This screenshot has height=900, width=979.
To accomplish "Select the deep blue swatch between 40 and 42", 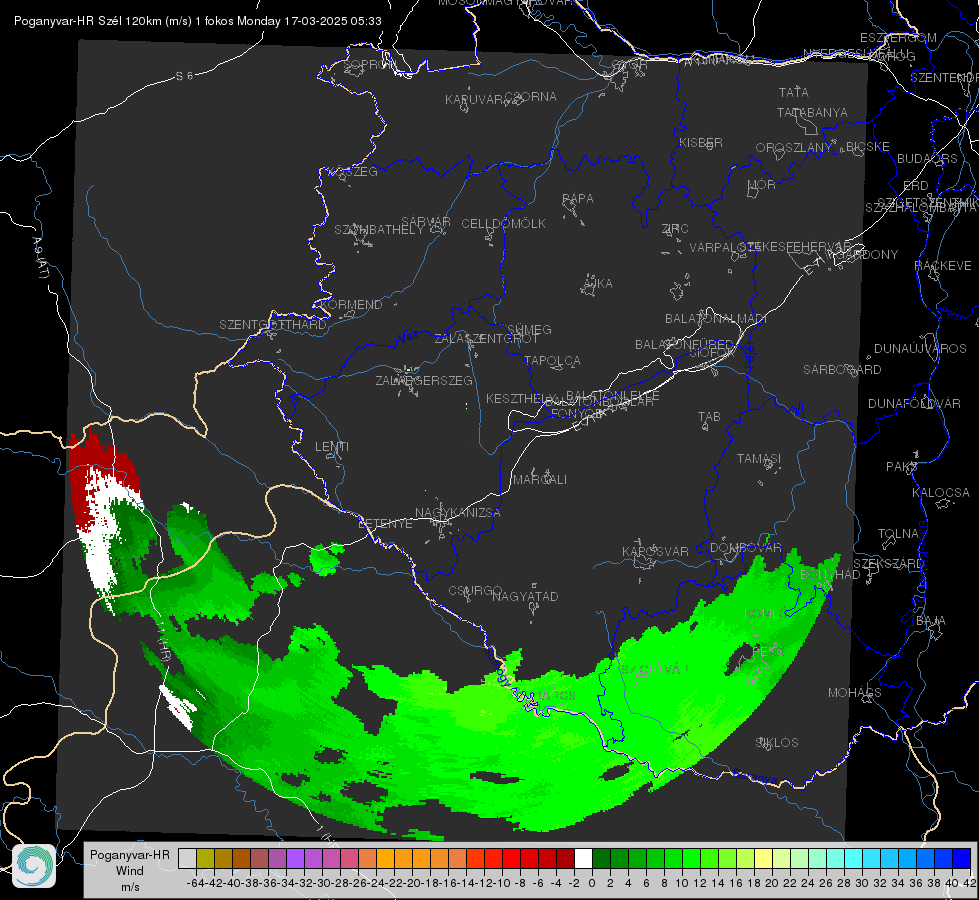I will 962,858.
